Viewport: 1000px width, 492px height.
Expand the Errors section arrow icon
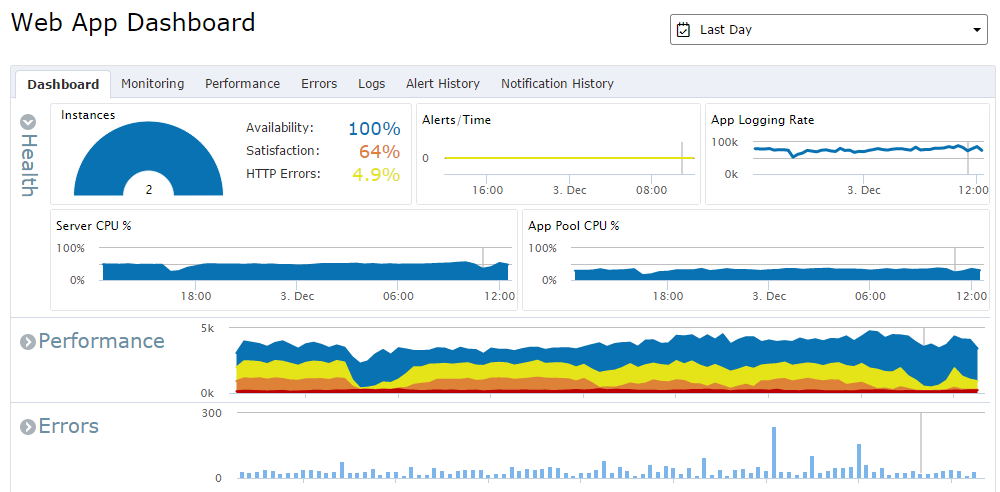(x=27, y=427)
